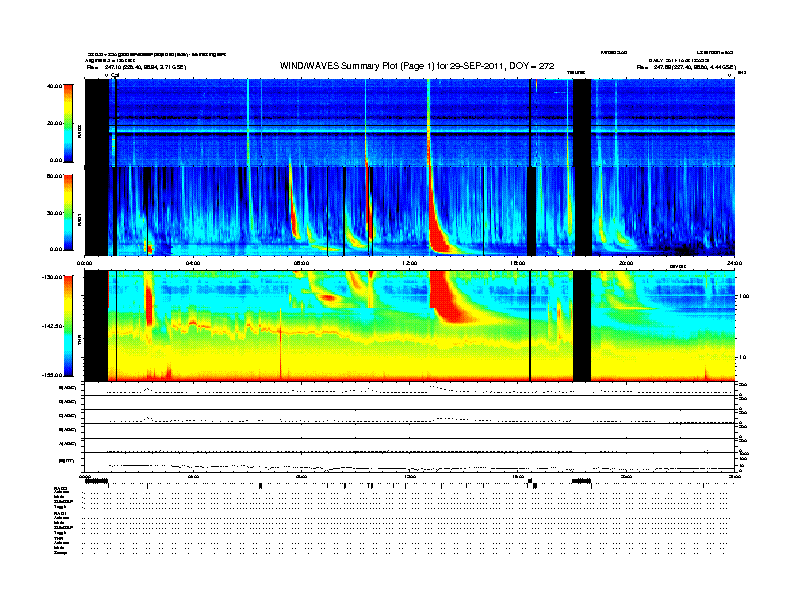
Task: Click the TNR intensity color bar
Action: click(x=68, y=326)
